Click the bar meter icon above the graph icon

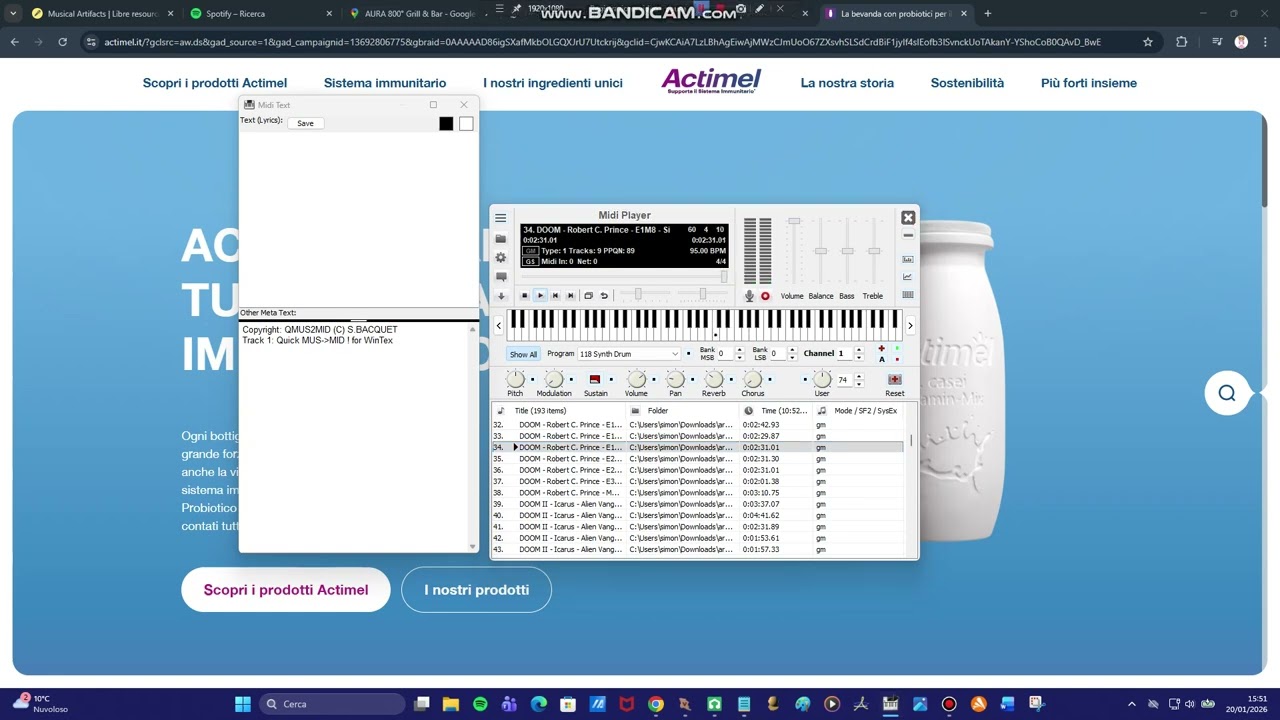coord(907,259)
